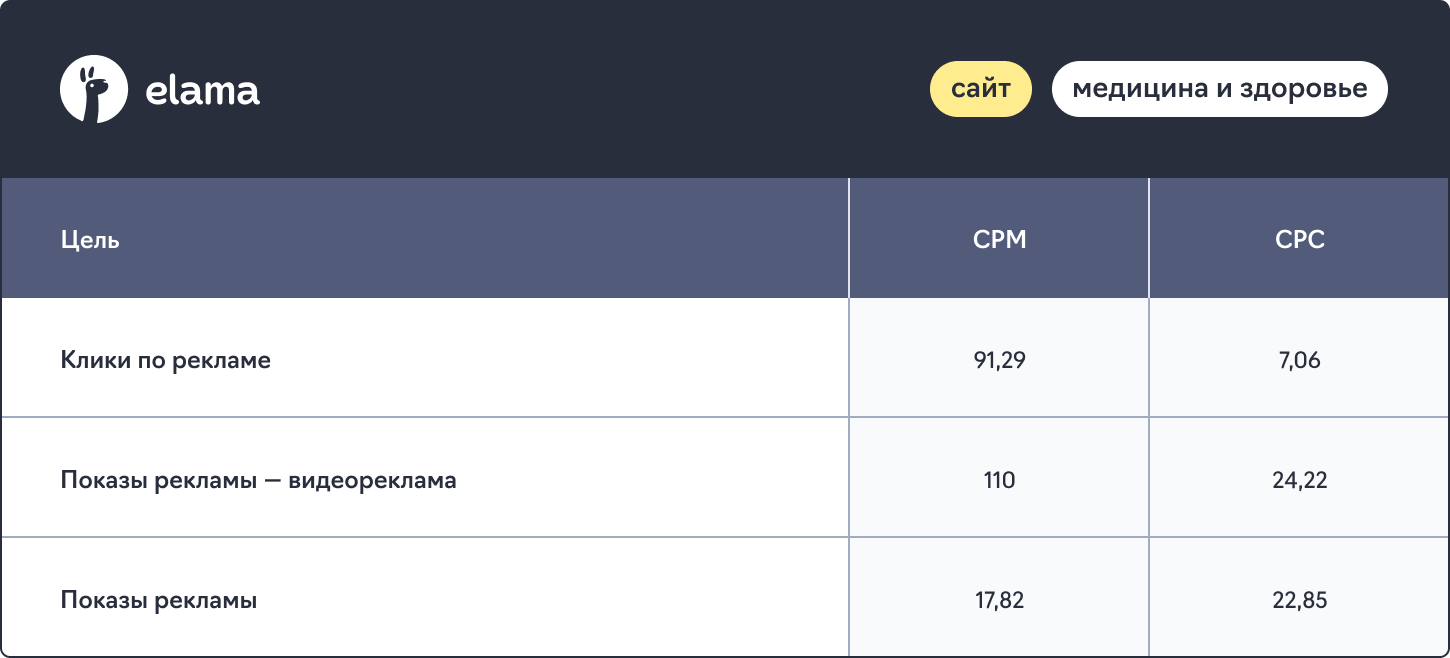This screenshot has width=1450, height=658.
Task: Click CPM value 91,29
Action: 1000,360
